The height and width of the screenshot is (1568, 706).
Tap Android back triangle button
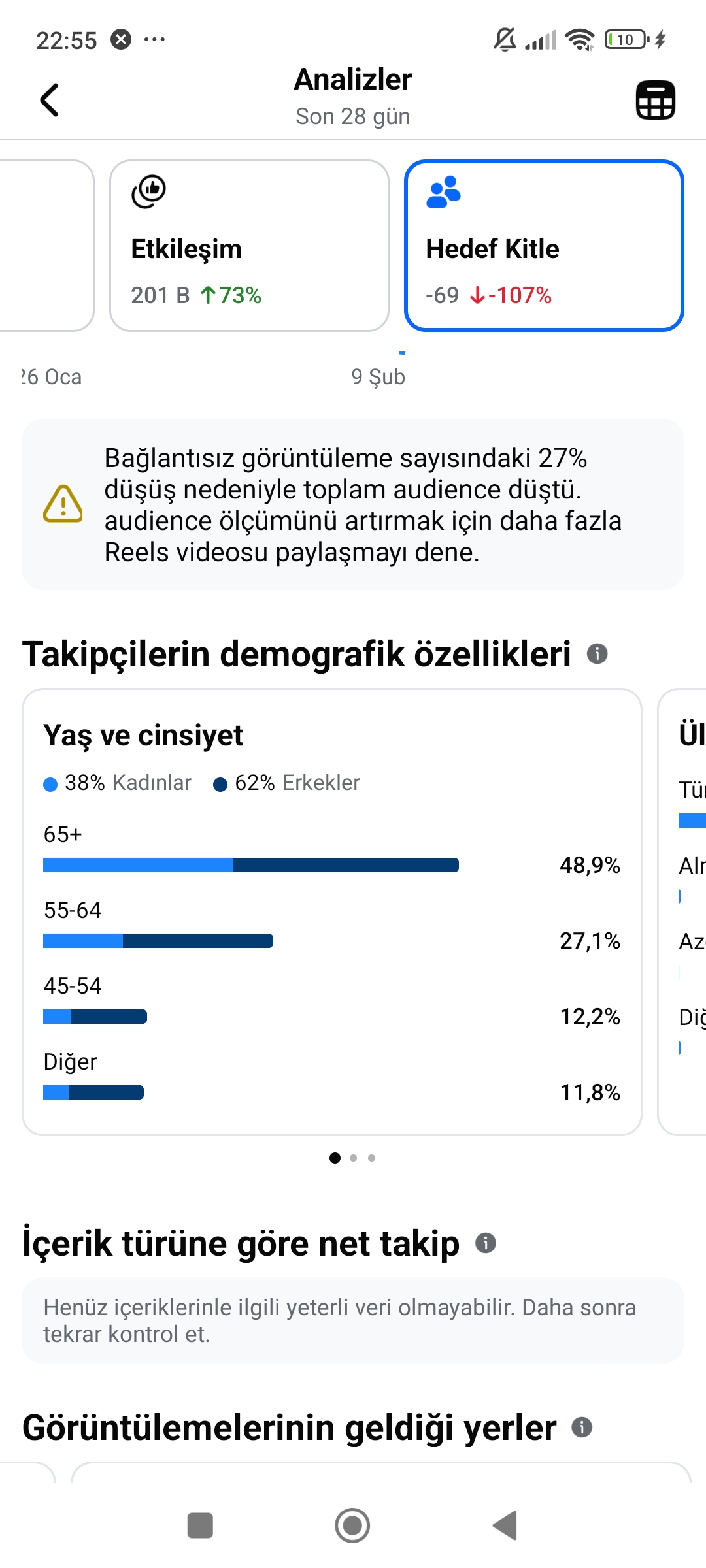505,1526
